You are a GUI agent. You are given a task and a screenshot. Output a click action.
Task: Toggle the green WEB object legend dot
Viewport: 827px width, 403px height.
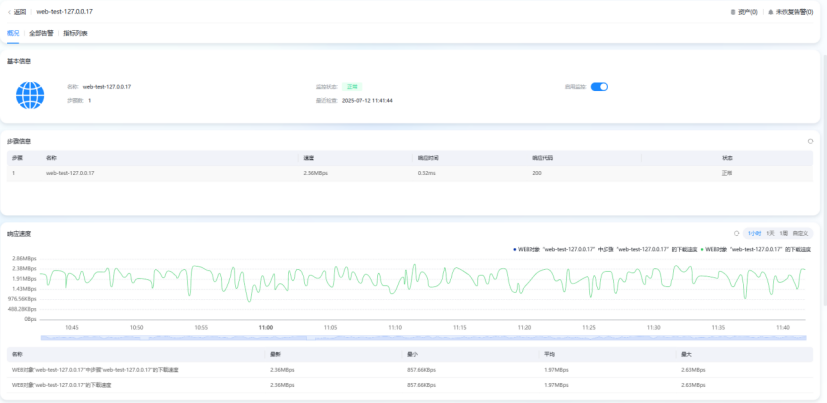coord(701,248)
